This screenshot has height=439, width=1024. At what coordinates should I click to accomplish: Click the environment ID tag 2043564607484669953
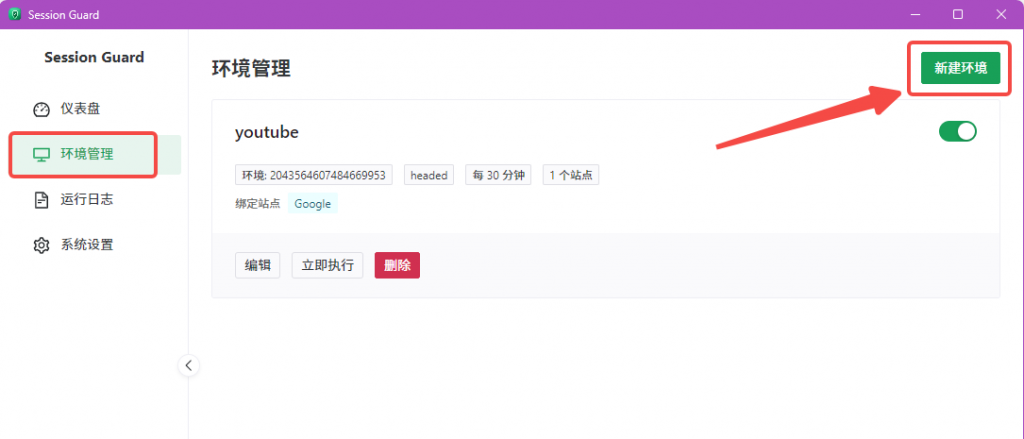coord(313,175)
